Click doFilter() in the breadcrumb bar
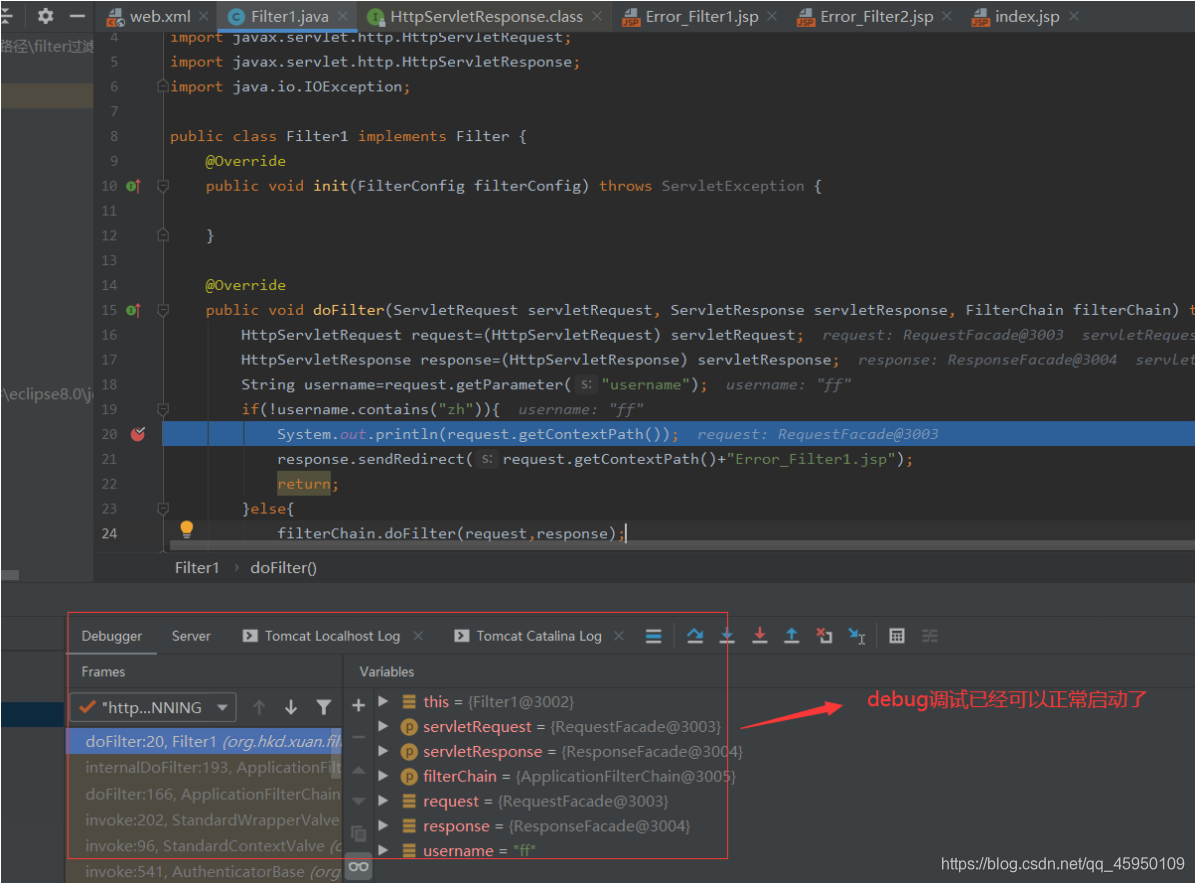Viewport: 1195px width, 883px height. click(283, 567)
